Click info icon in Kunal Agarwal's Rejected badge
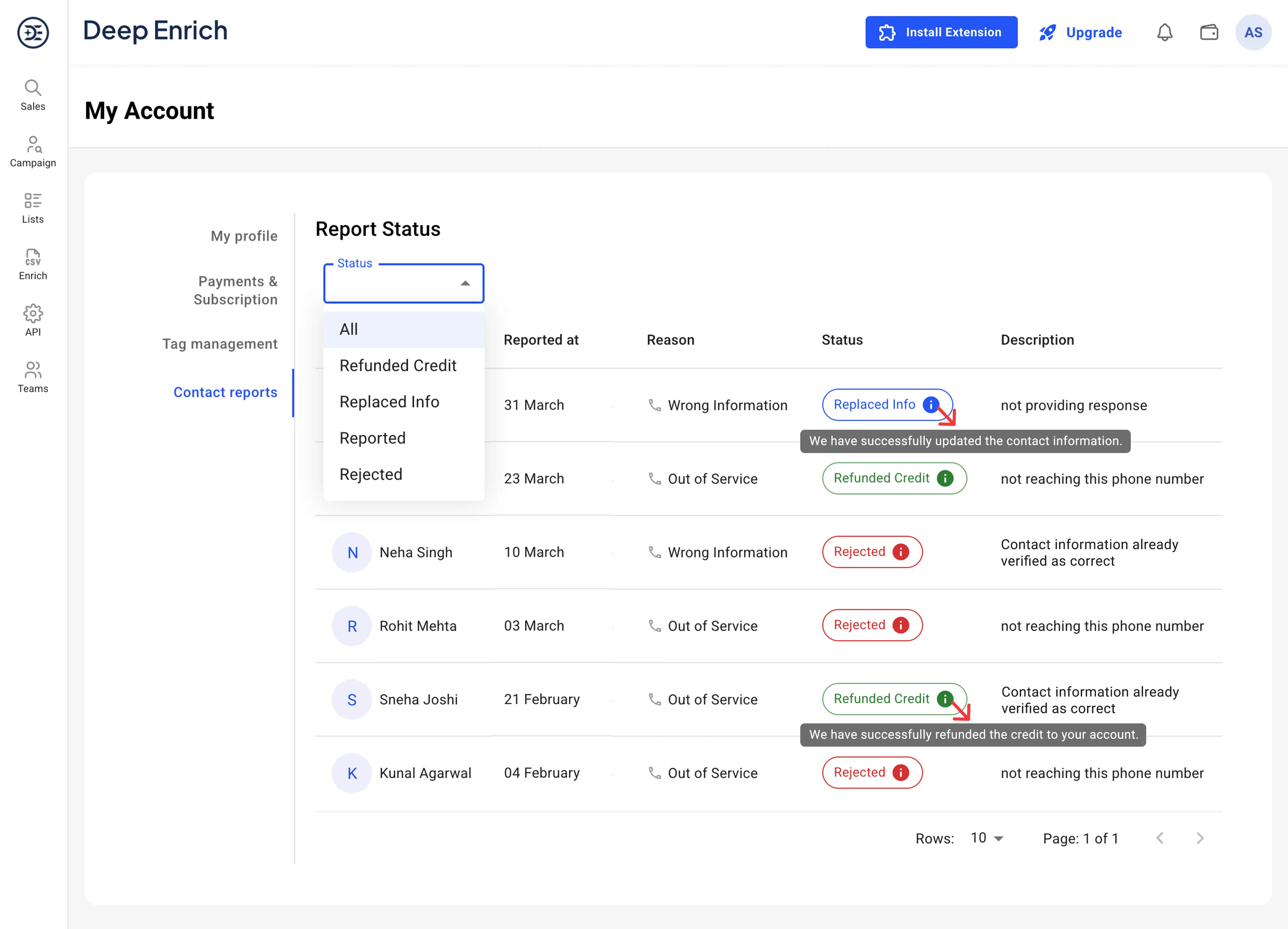The height and width of the screenshot is (929, 1288). (x=901, y=772)
